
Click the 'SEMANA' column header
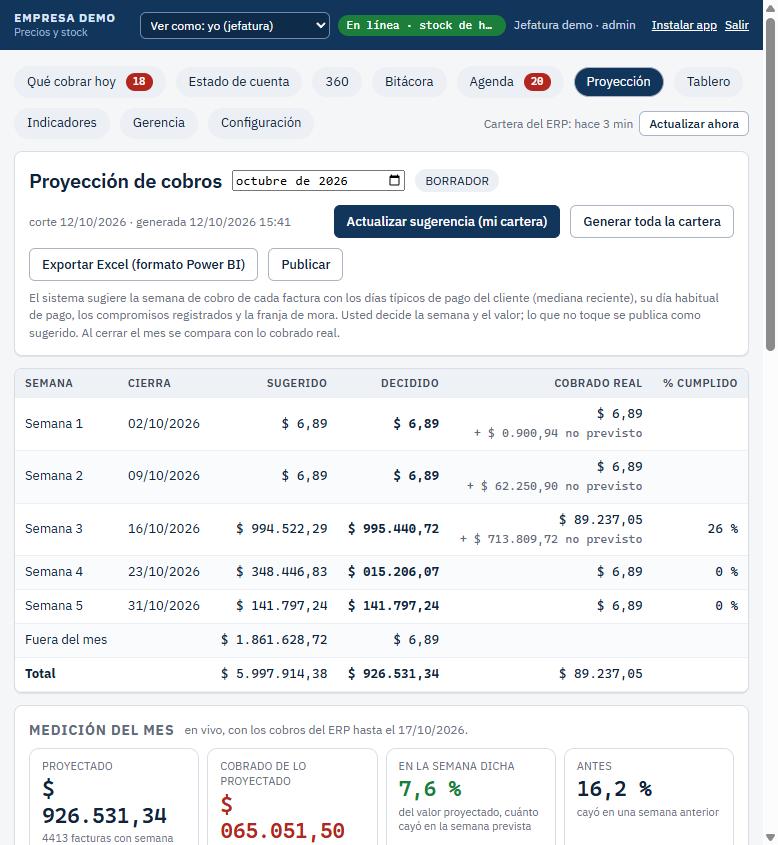[x=48, y=383]
